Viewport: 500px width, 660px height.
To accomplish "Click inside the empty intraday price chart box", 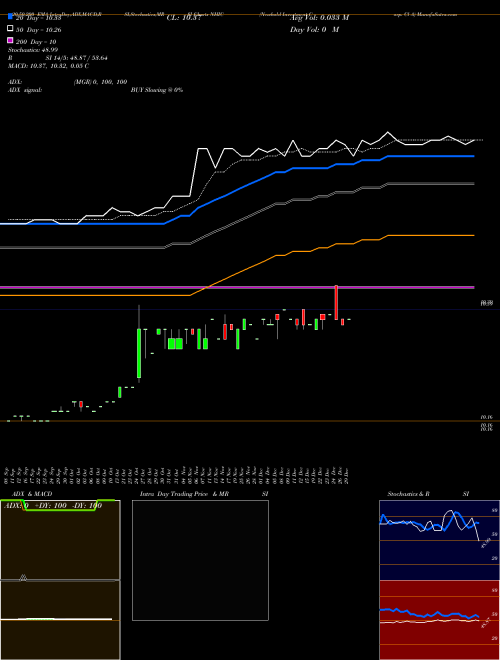I will click(200, 560).
